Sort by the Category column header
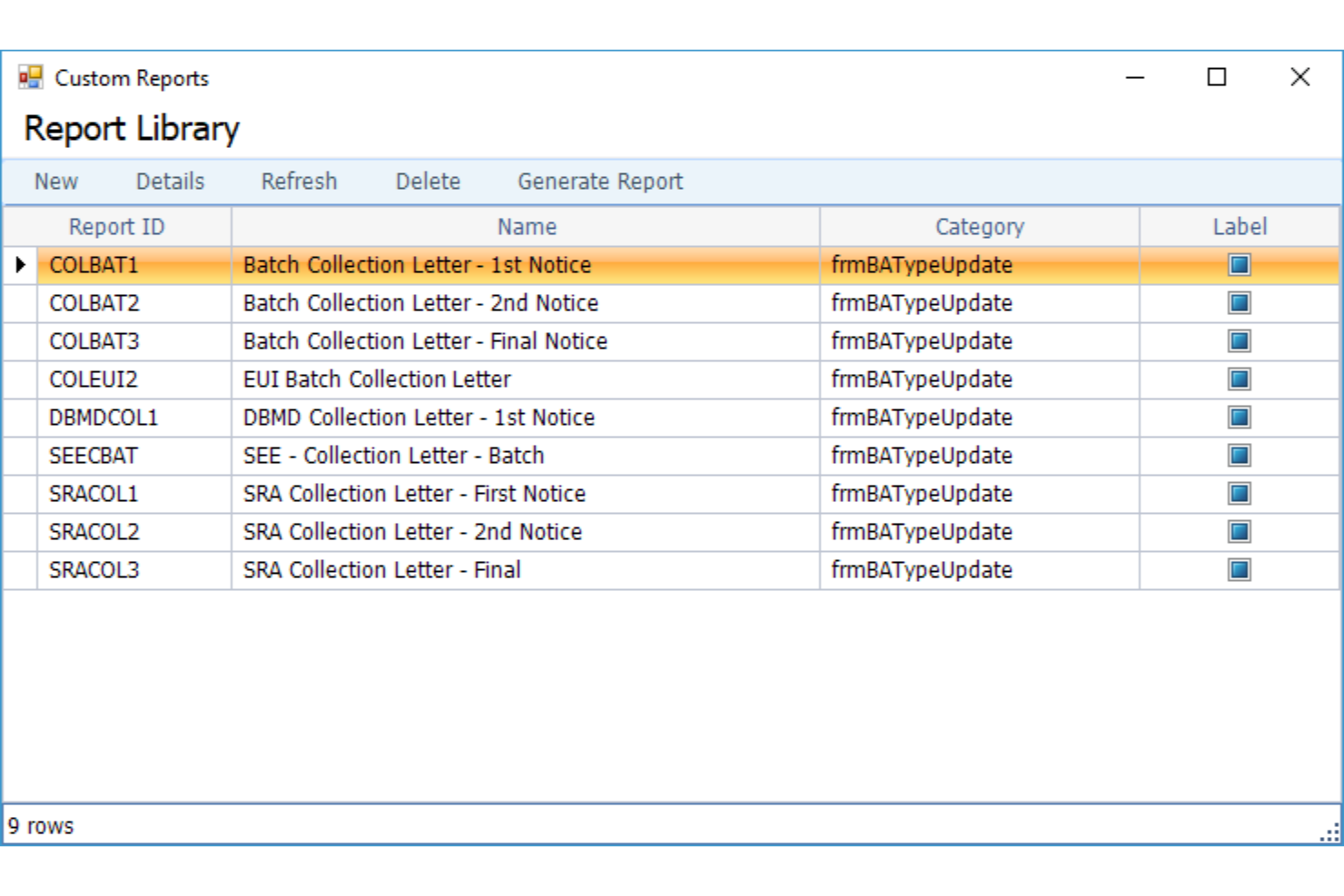1344x896 pixels. 979,227
